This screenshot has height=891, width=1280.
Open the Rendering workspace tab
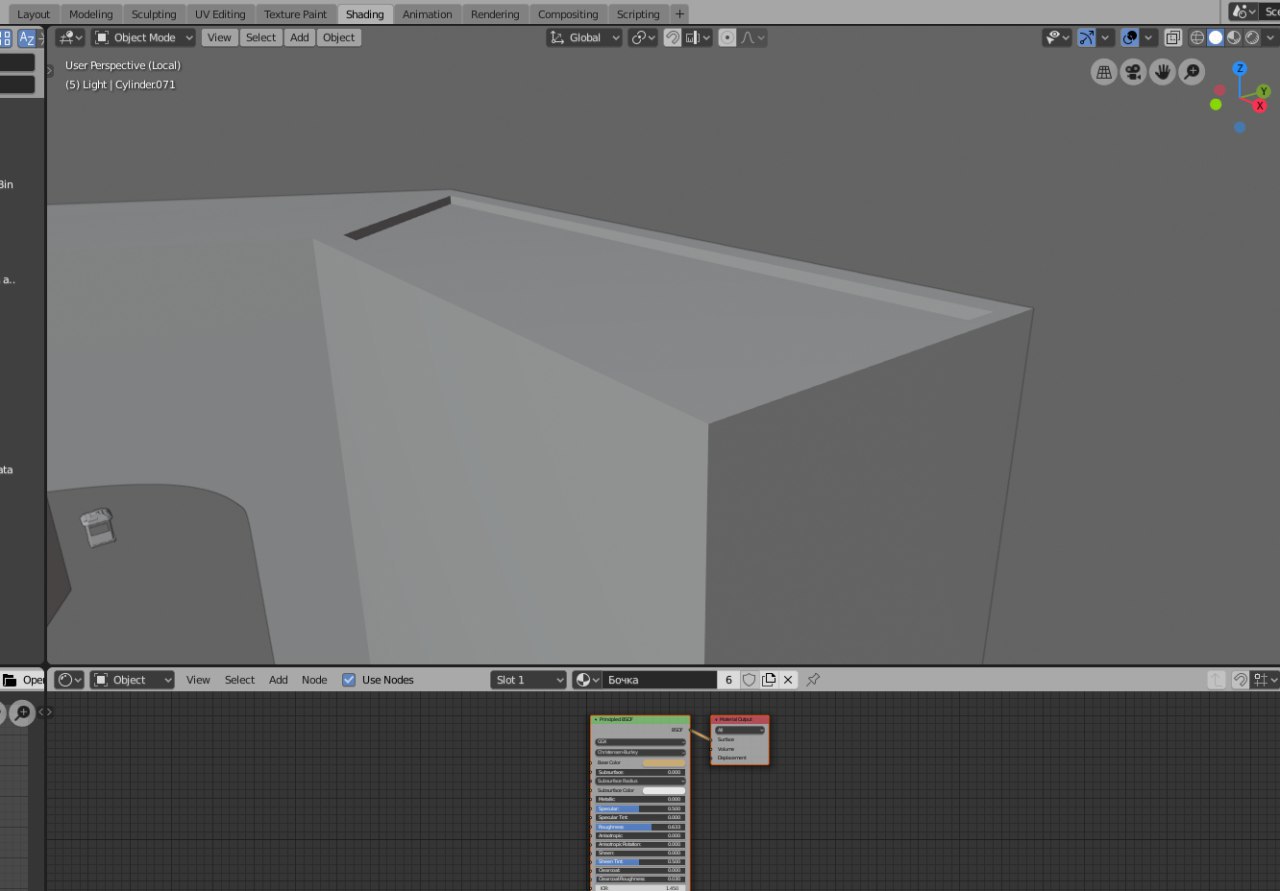[x=495, y=14]
